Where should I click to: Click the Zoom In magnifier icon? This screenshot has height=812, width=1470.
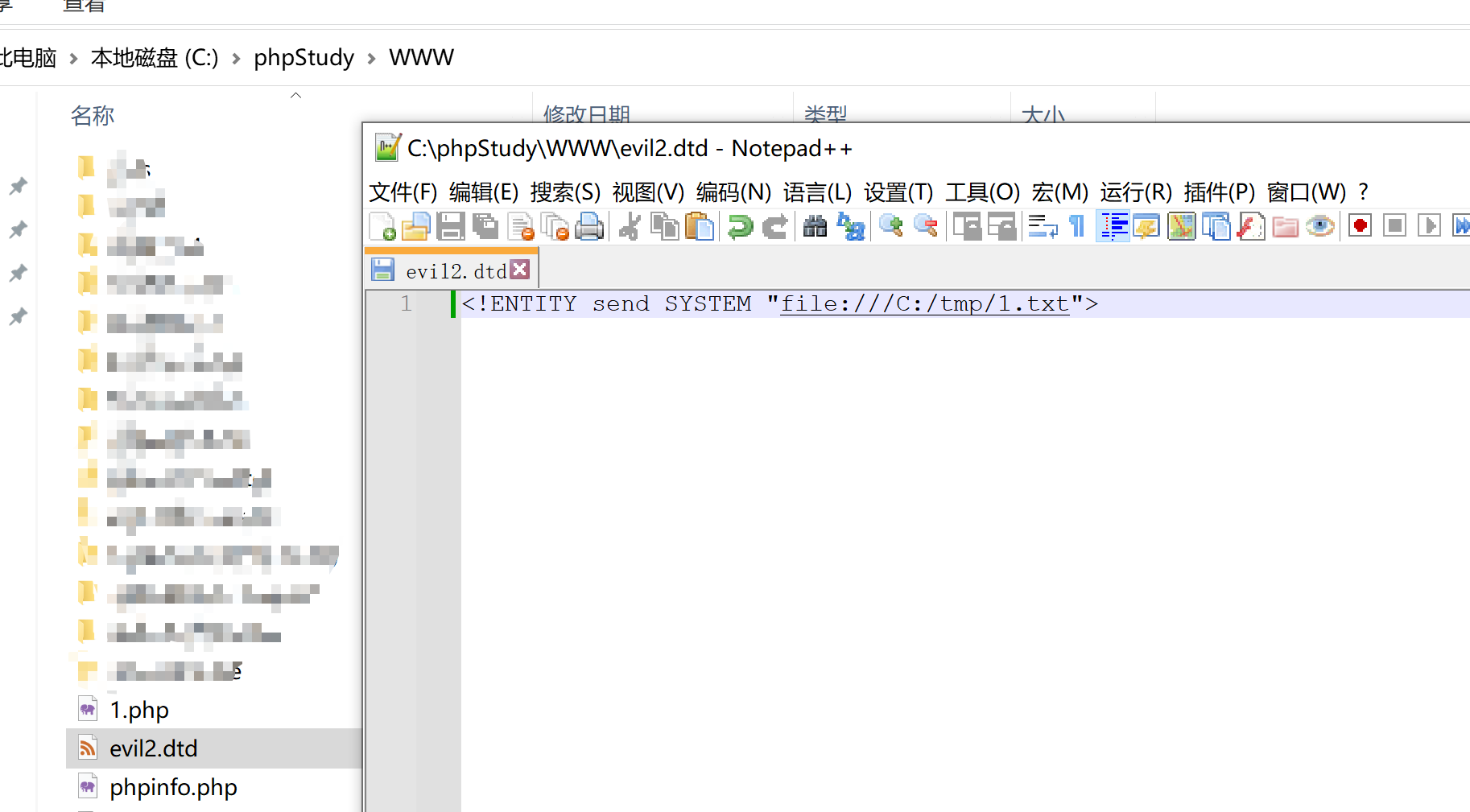tap(890, 227)
